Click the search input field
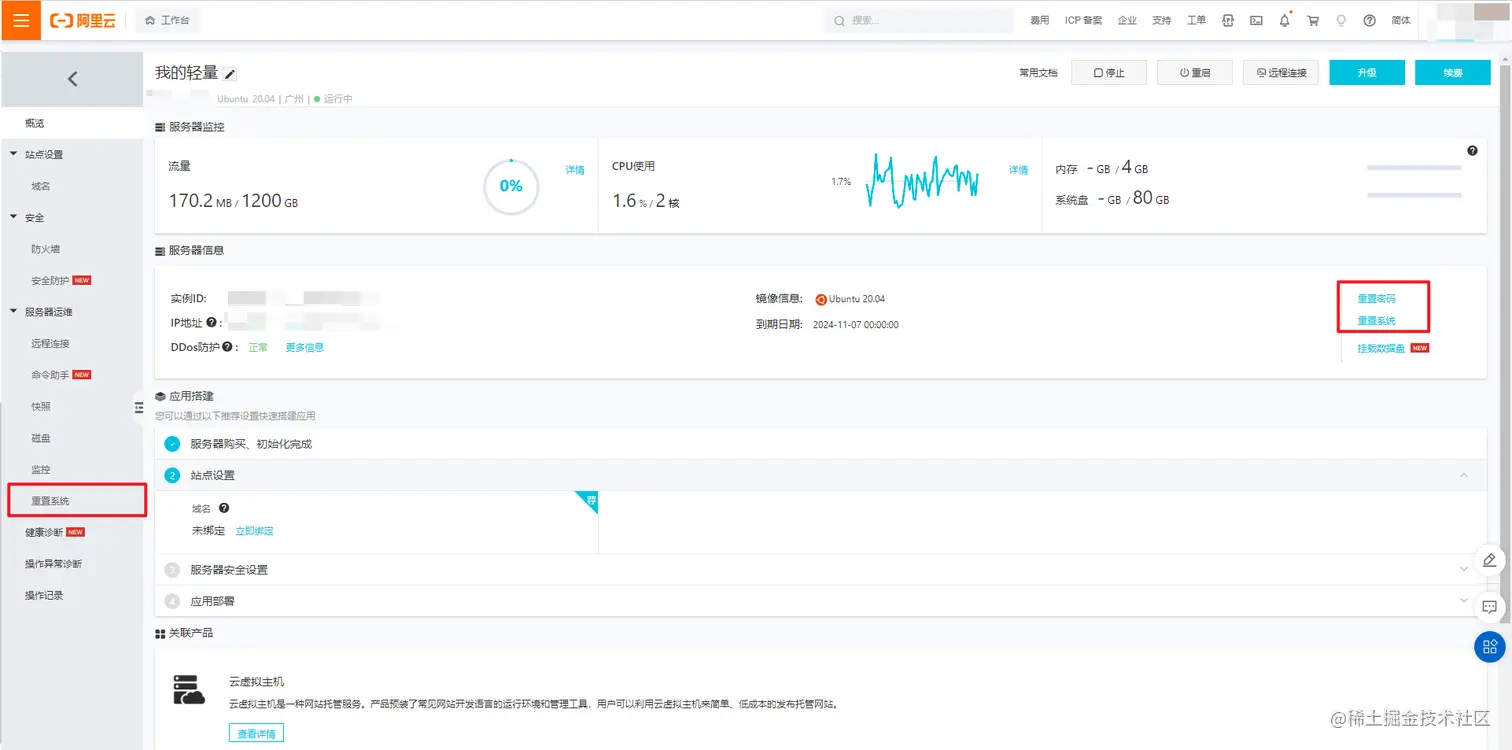The height and width of the screenshot is (750, 1512). [x=918, y=20]
